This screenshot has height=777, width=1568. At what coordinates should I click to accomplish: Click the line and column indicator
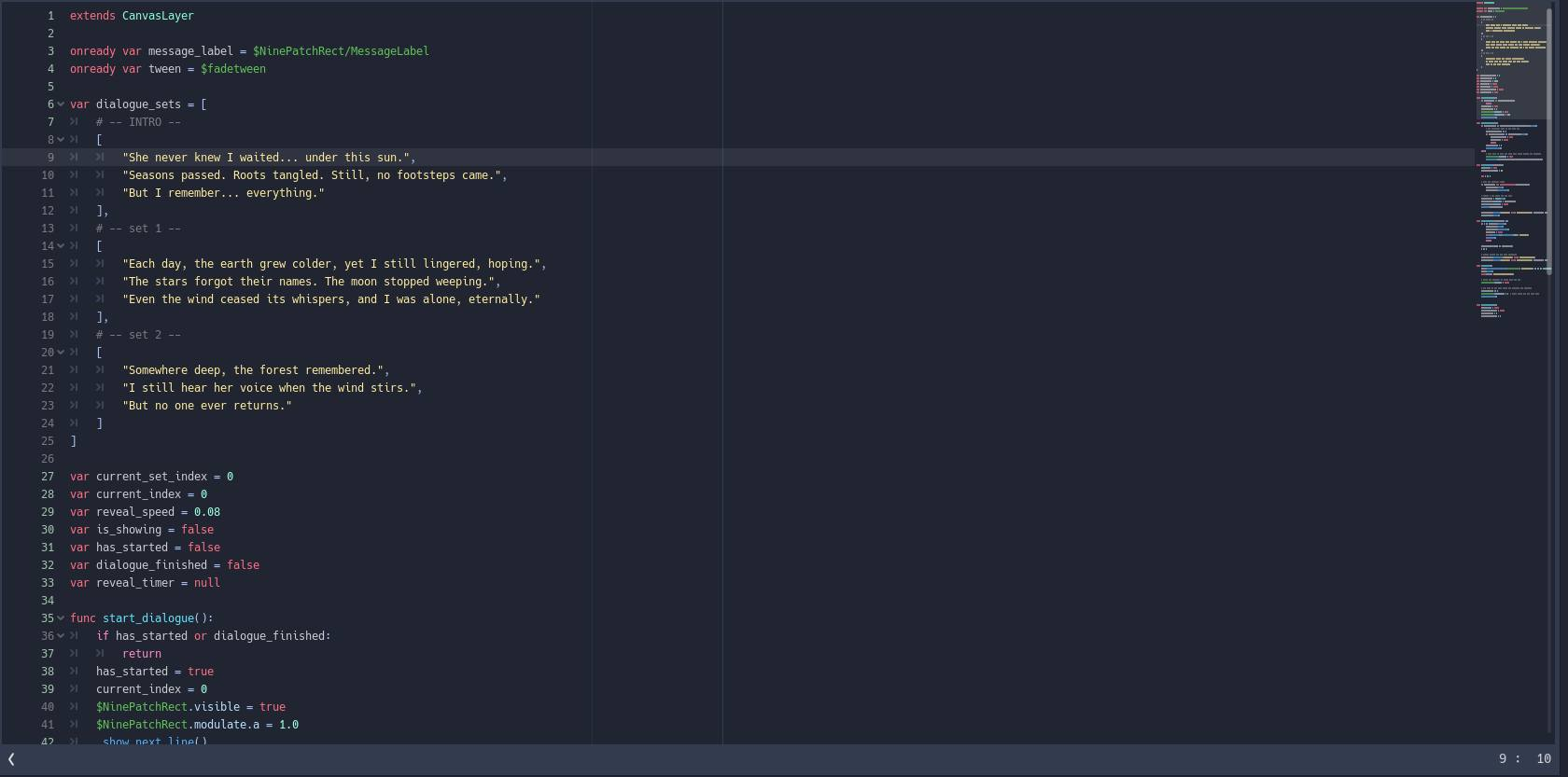tap(1524, 759)
